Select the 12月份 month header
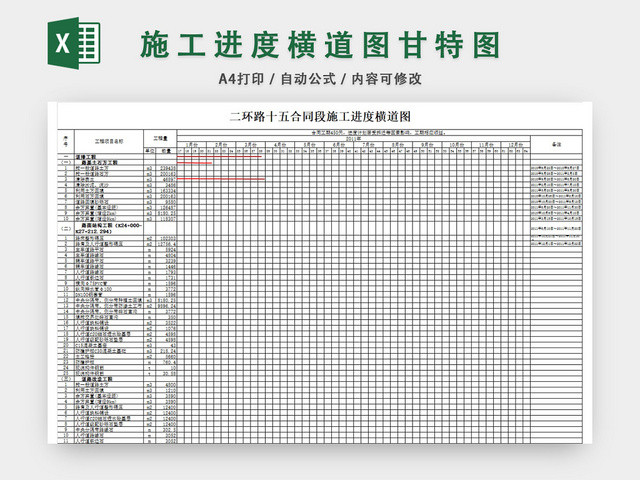Image resolution: width=640 pixels, height=480 pixels. (x=516, y=145)
